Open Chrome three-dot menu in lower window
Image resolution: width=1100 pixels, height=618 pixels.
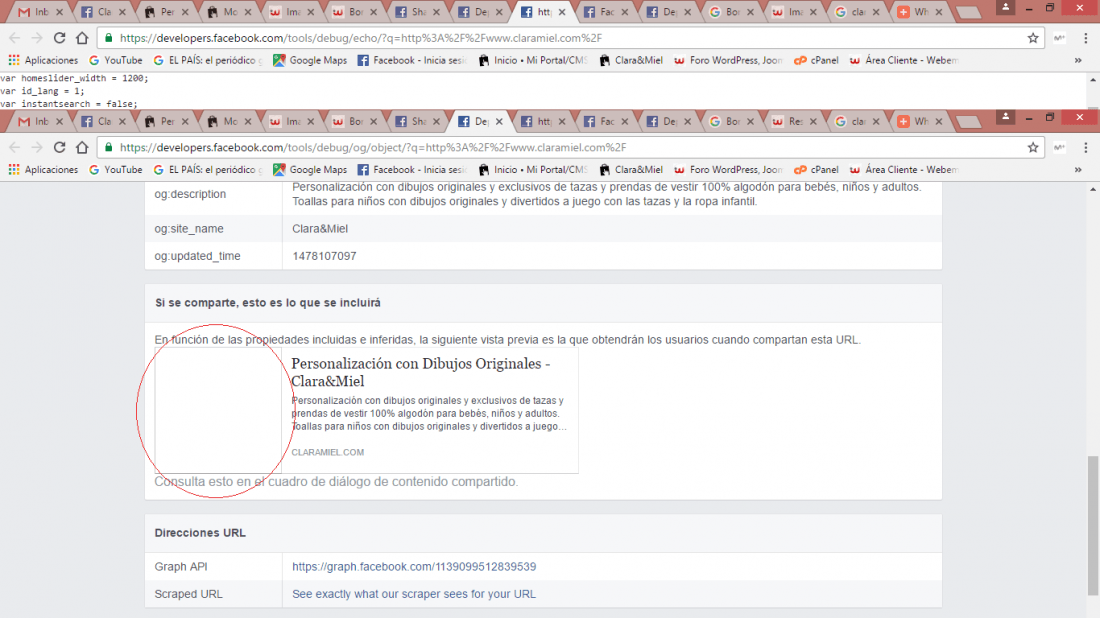click(1085, 147)
